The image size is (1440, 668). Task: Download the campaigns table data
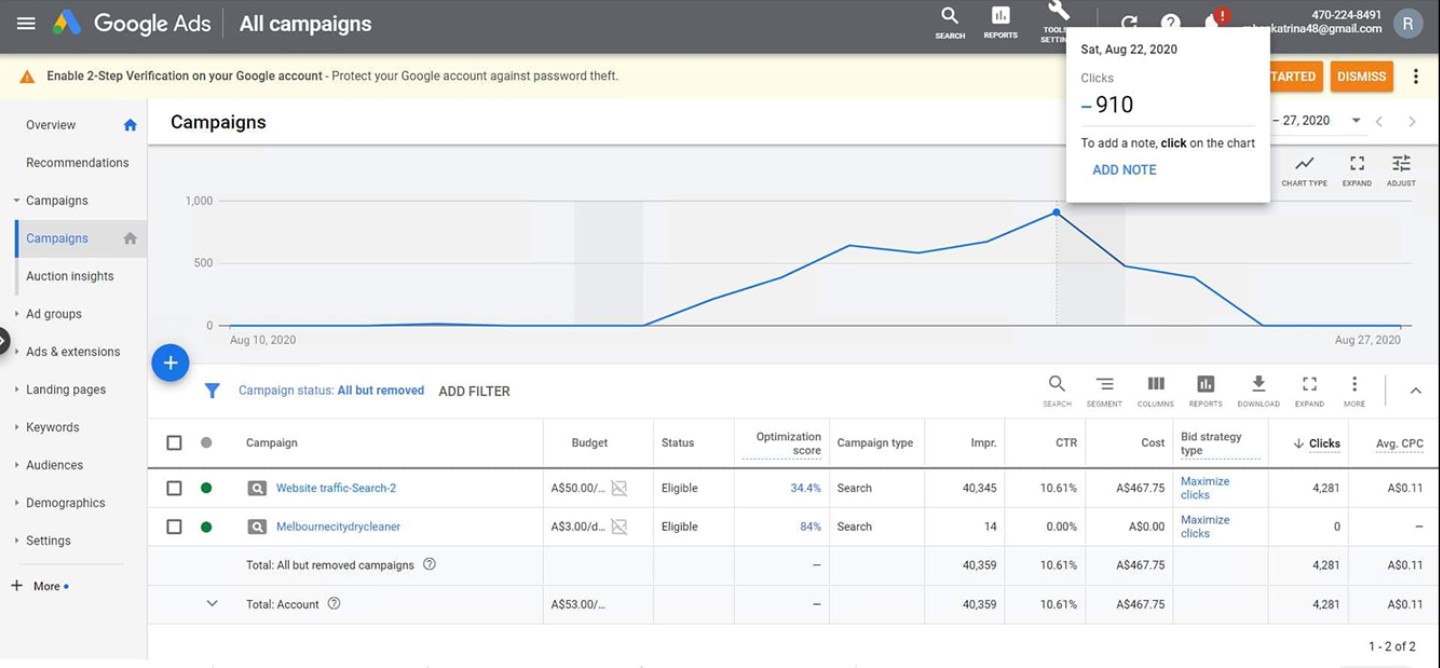[1258, 389]
